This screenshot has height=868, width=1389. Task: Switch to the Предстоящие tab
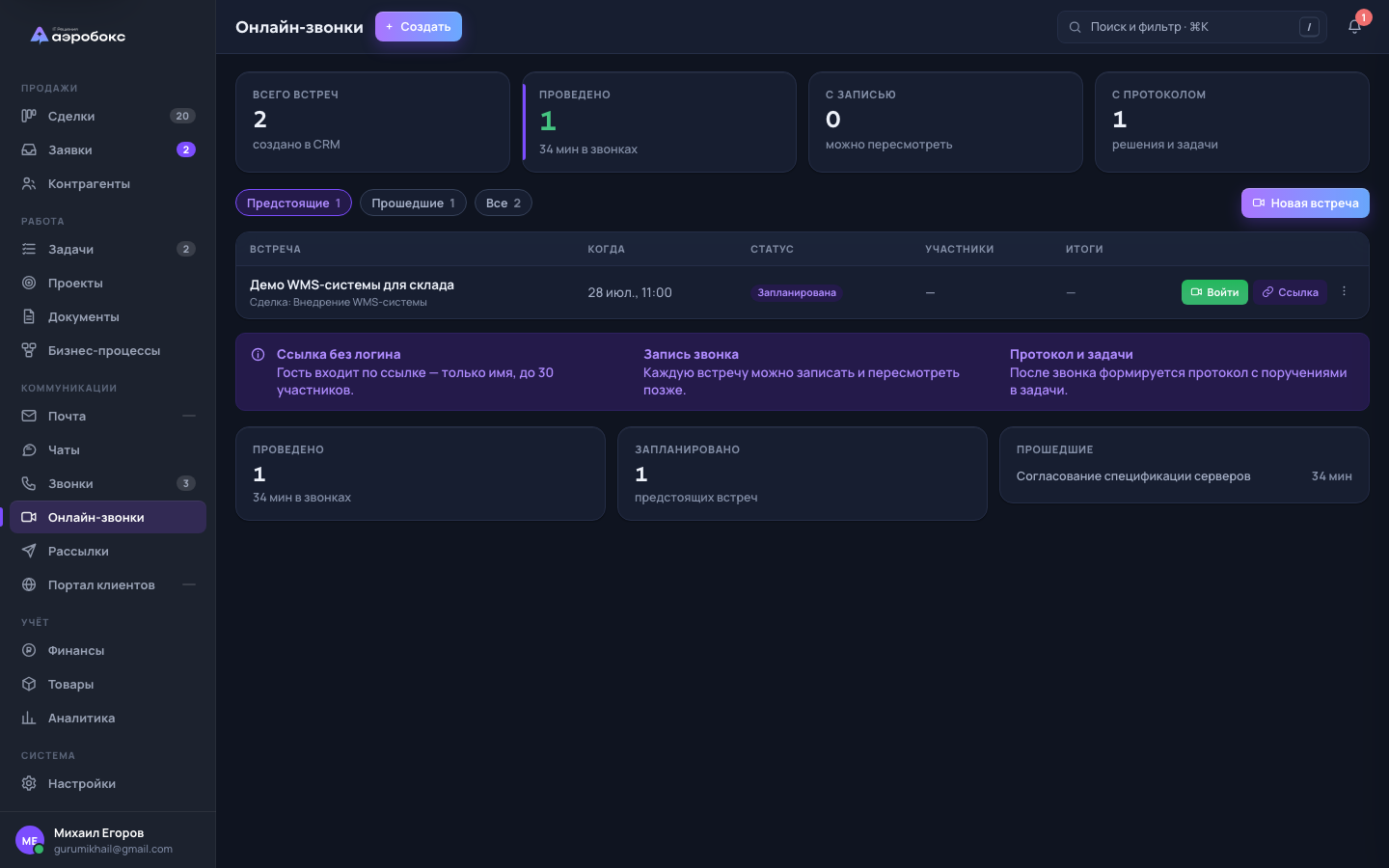[x=293, y=203]
